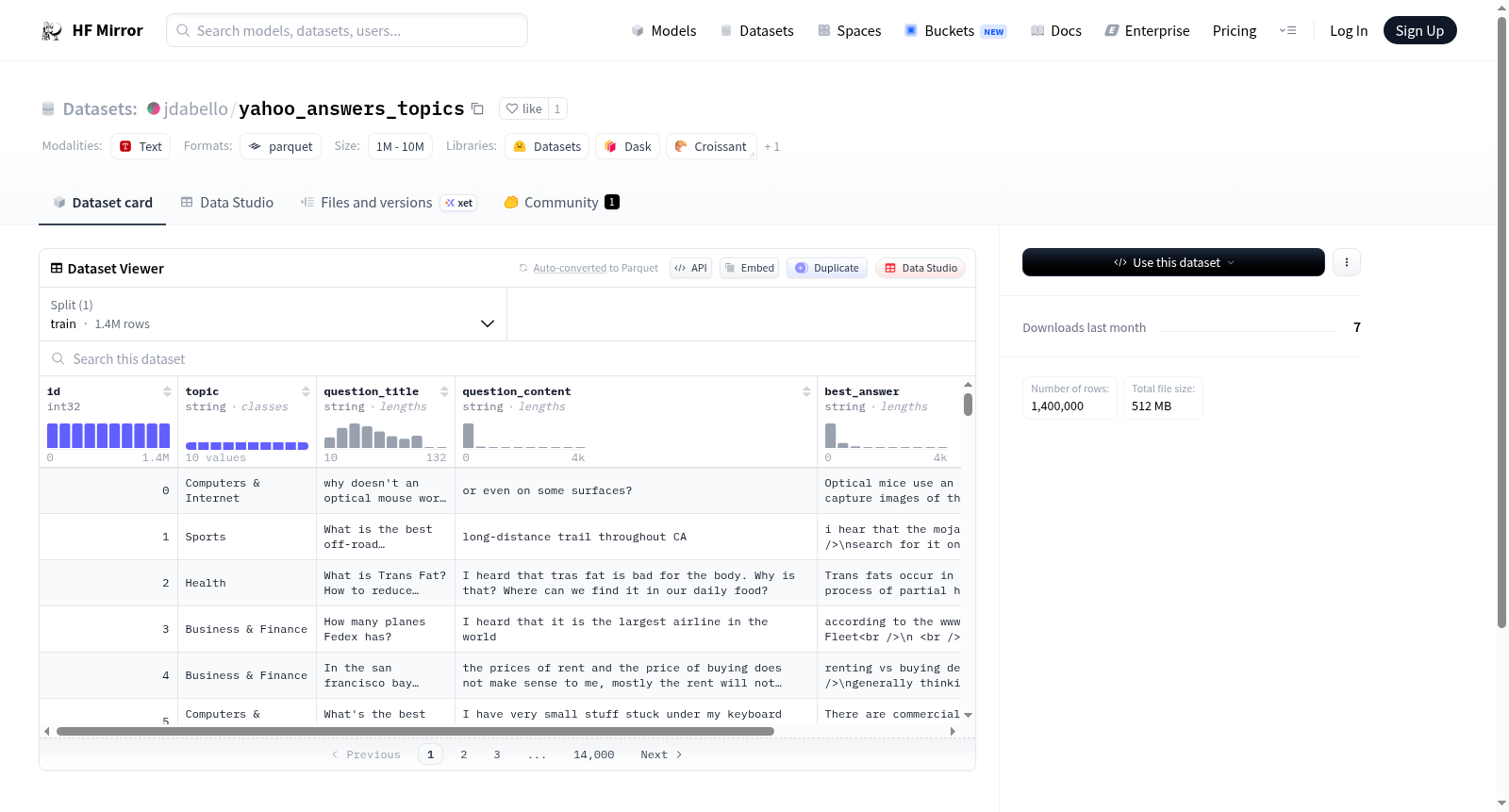Click the Dataset Viewer table icon
The width and height of the screenshot is (1509, 812).
(x=57, y=268)
